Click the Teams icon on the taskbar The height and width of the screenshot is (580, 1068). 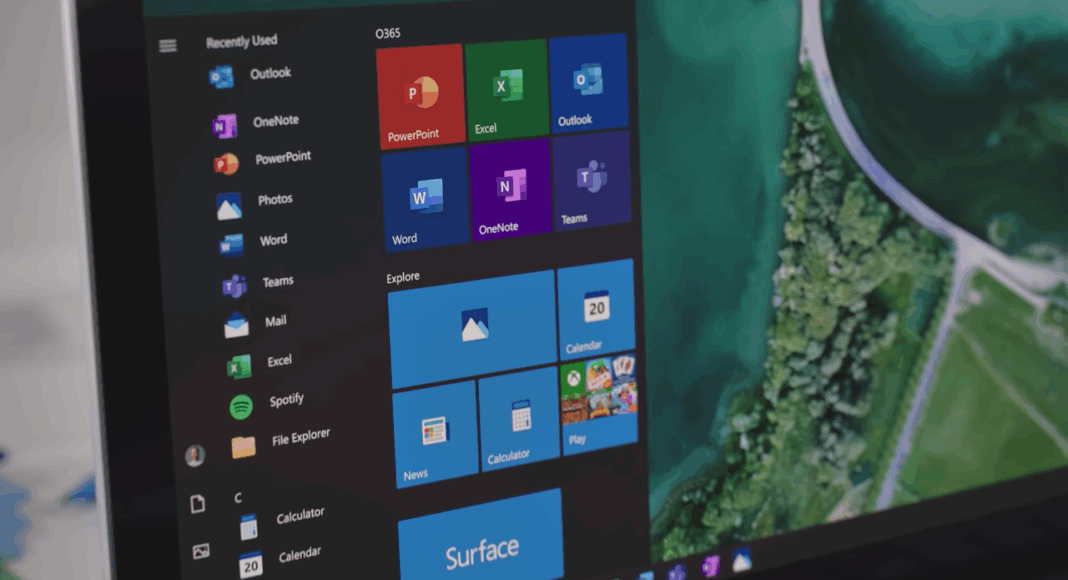676,572
